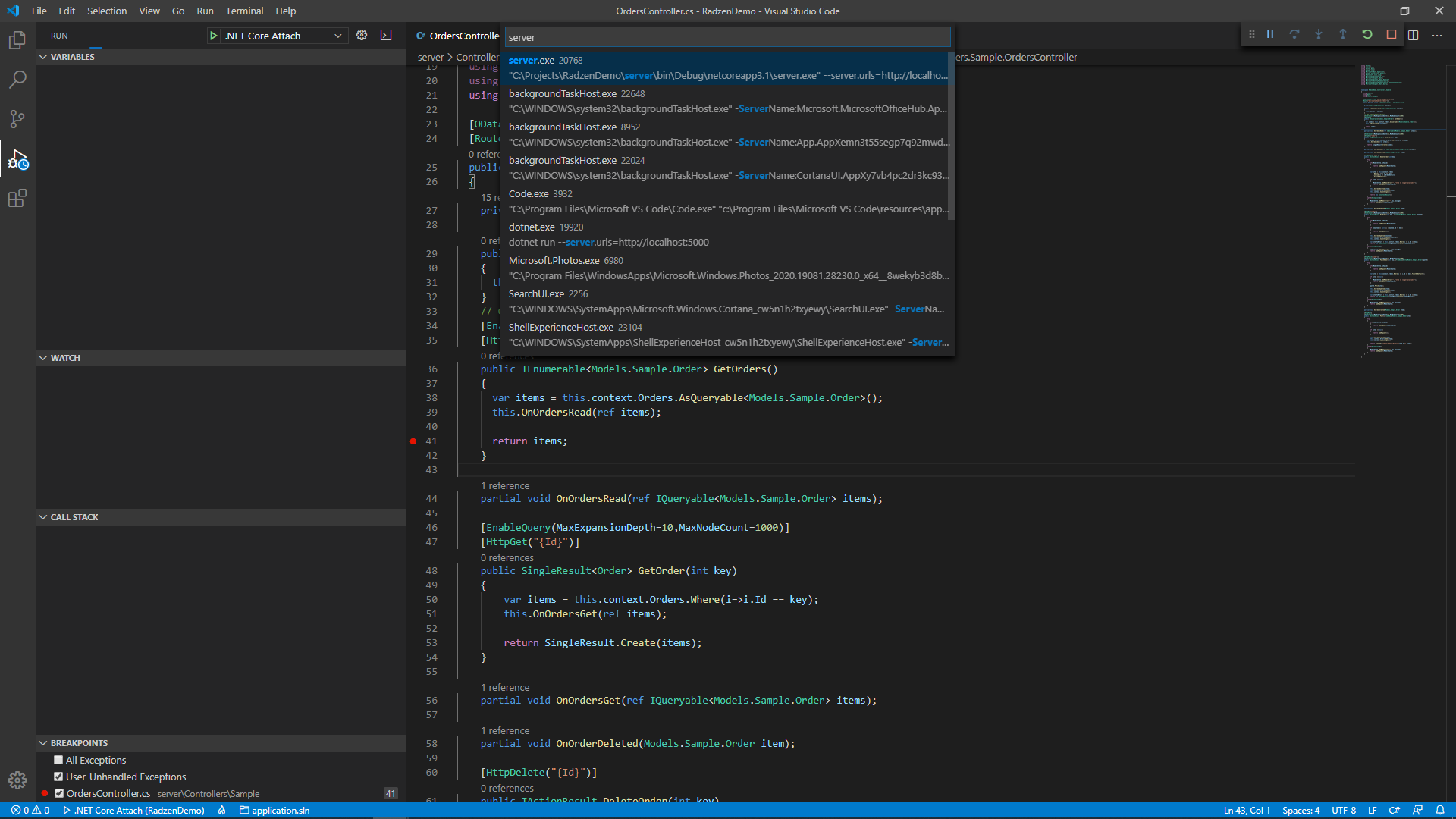
Task: Collapse the Watch section
Action: [x=220, y=358]
